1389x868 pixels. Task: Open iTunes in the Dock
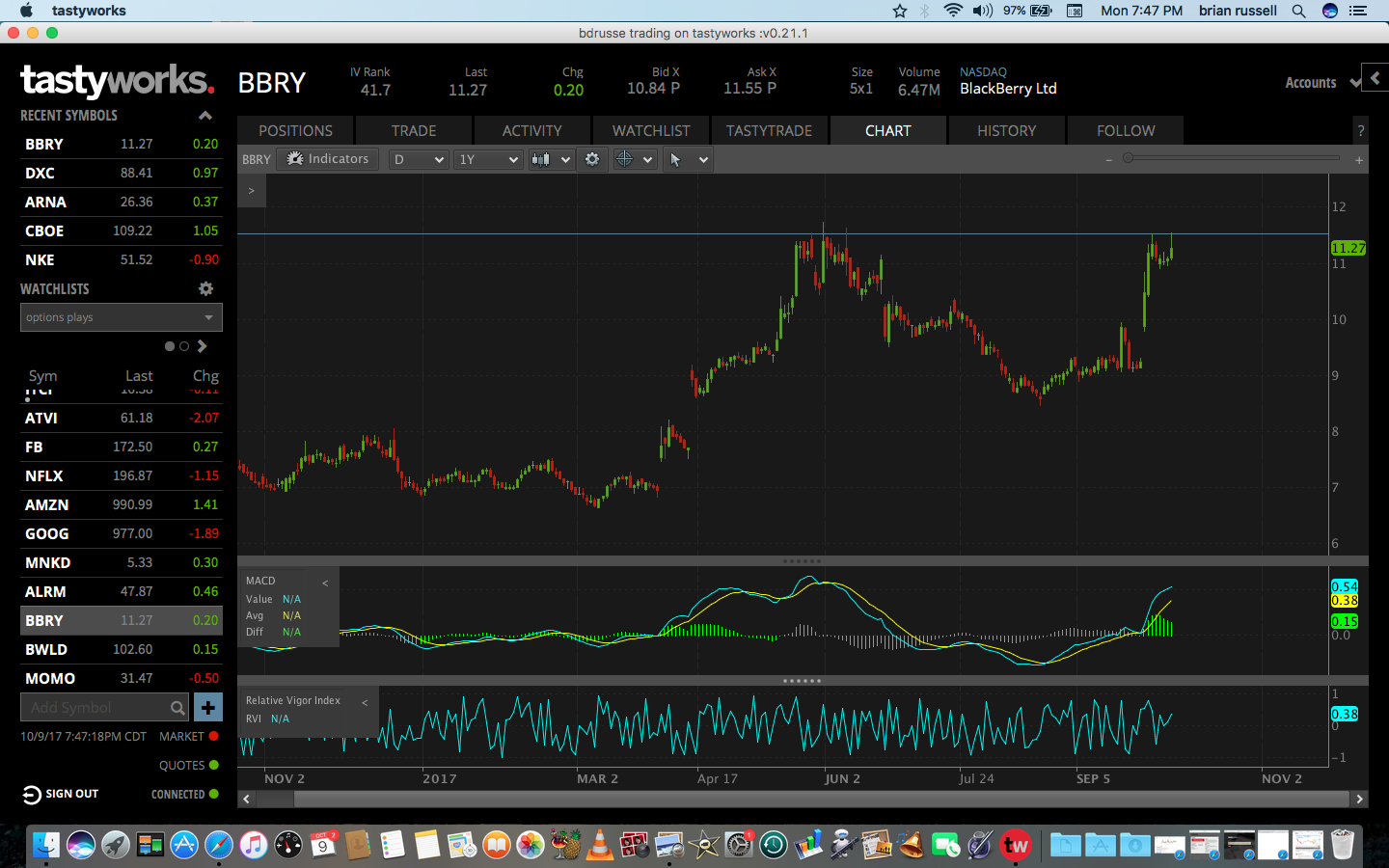254,846
